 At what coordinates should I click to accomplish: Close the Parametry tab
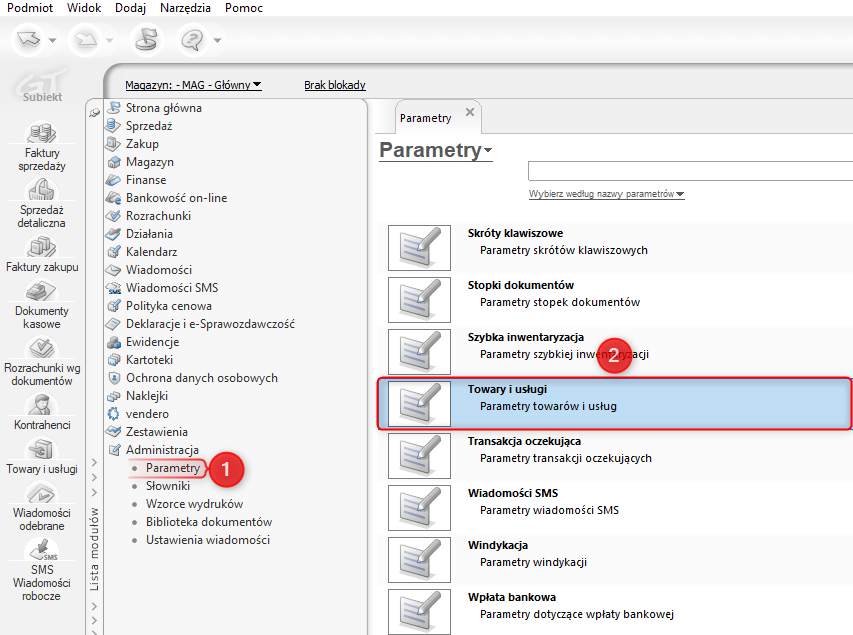tap(470, 112)
